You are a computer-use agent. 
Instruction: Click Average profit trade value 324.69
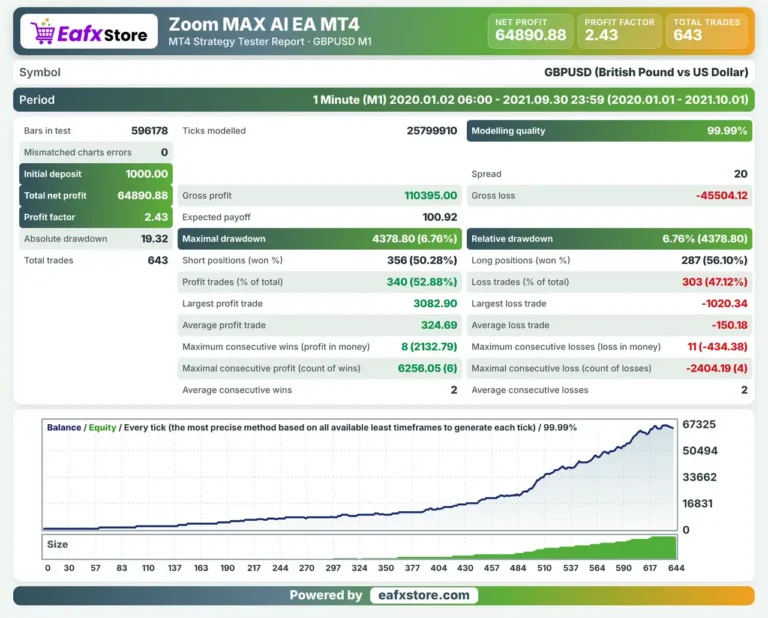439,325
